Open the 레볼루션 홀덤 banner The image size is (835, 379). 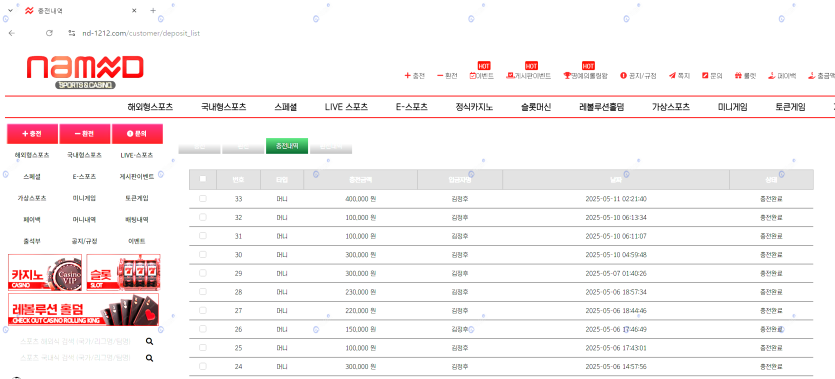(84, 309)
